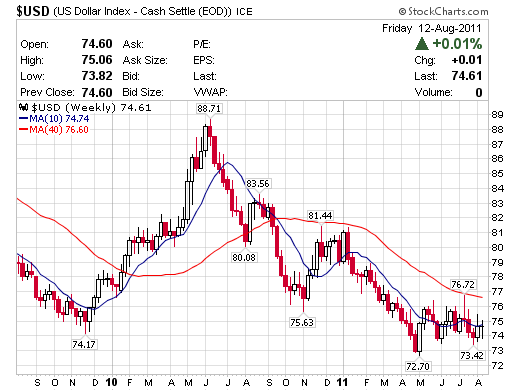The height and width of the screenshot is (391, 520).
Task: Click the 76.72 high price label
Action: click(463, 285)
